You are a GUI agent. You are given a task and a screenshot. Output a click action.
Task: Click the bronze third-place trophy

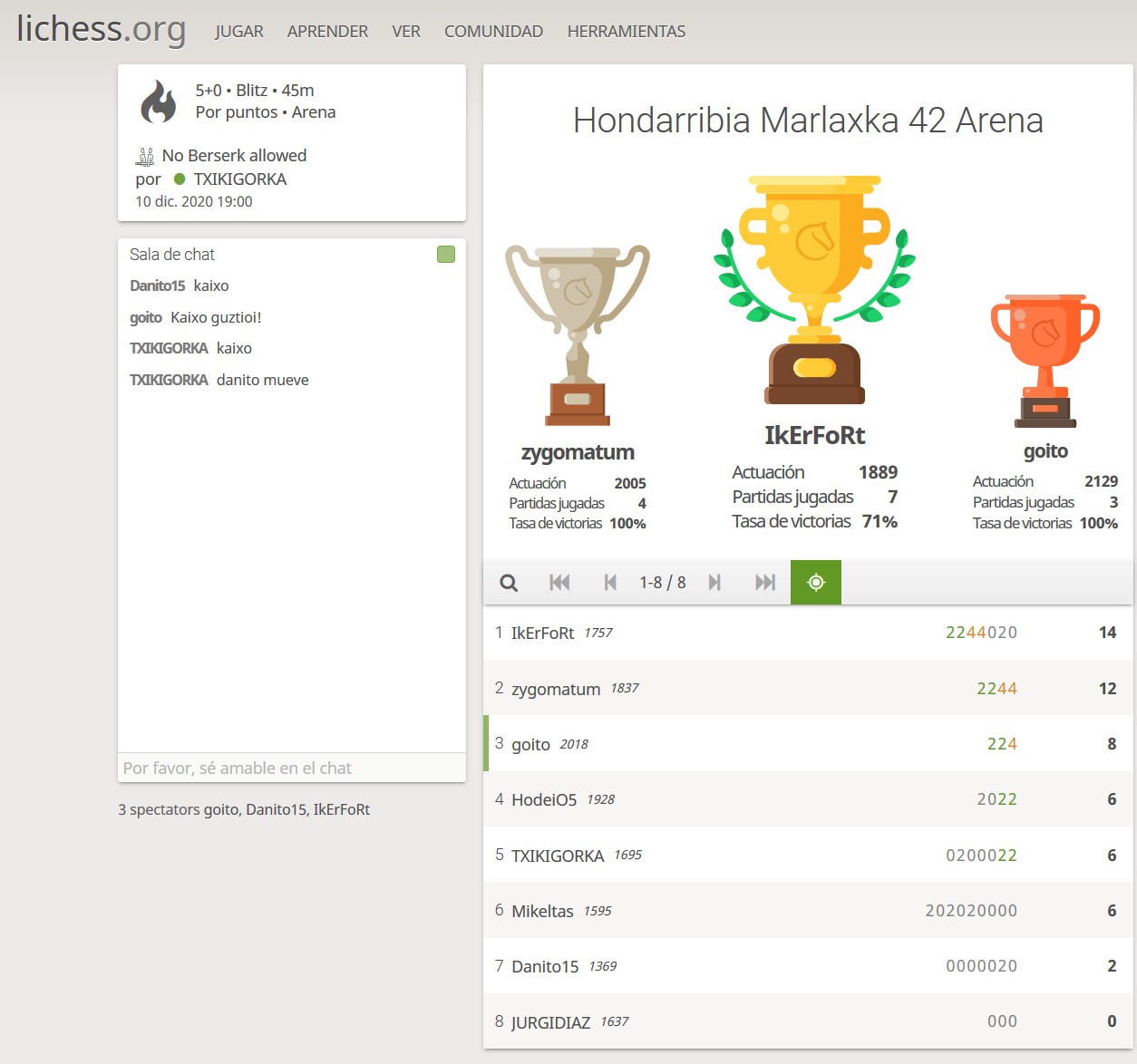tap(1045, 360)
